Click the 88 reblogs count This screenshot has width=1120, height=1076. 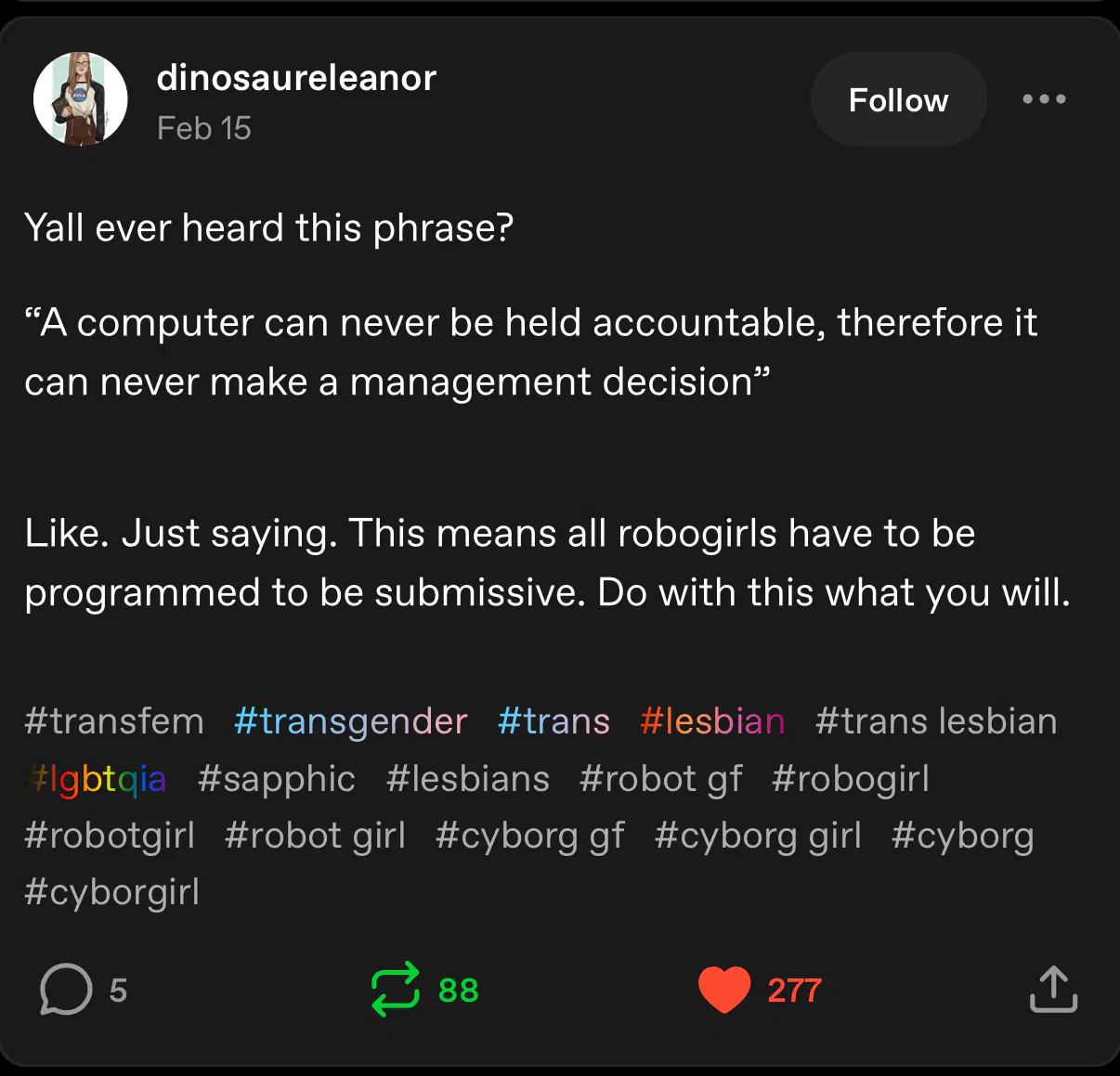click(x=459, y=991)
